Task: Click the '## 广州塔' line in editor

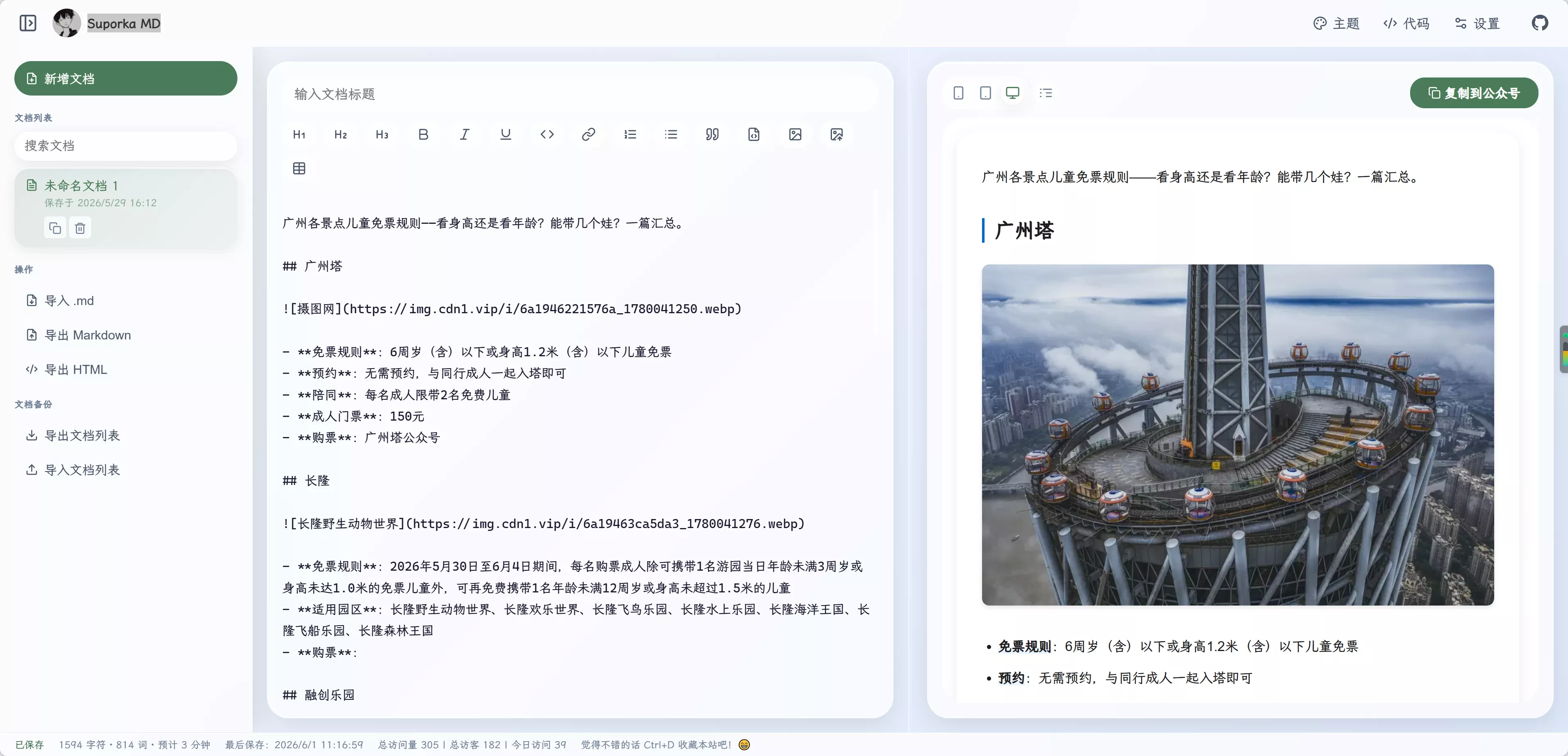Action: [x=313, y=266]
